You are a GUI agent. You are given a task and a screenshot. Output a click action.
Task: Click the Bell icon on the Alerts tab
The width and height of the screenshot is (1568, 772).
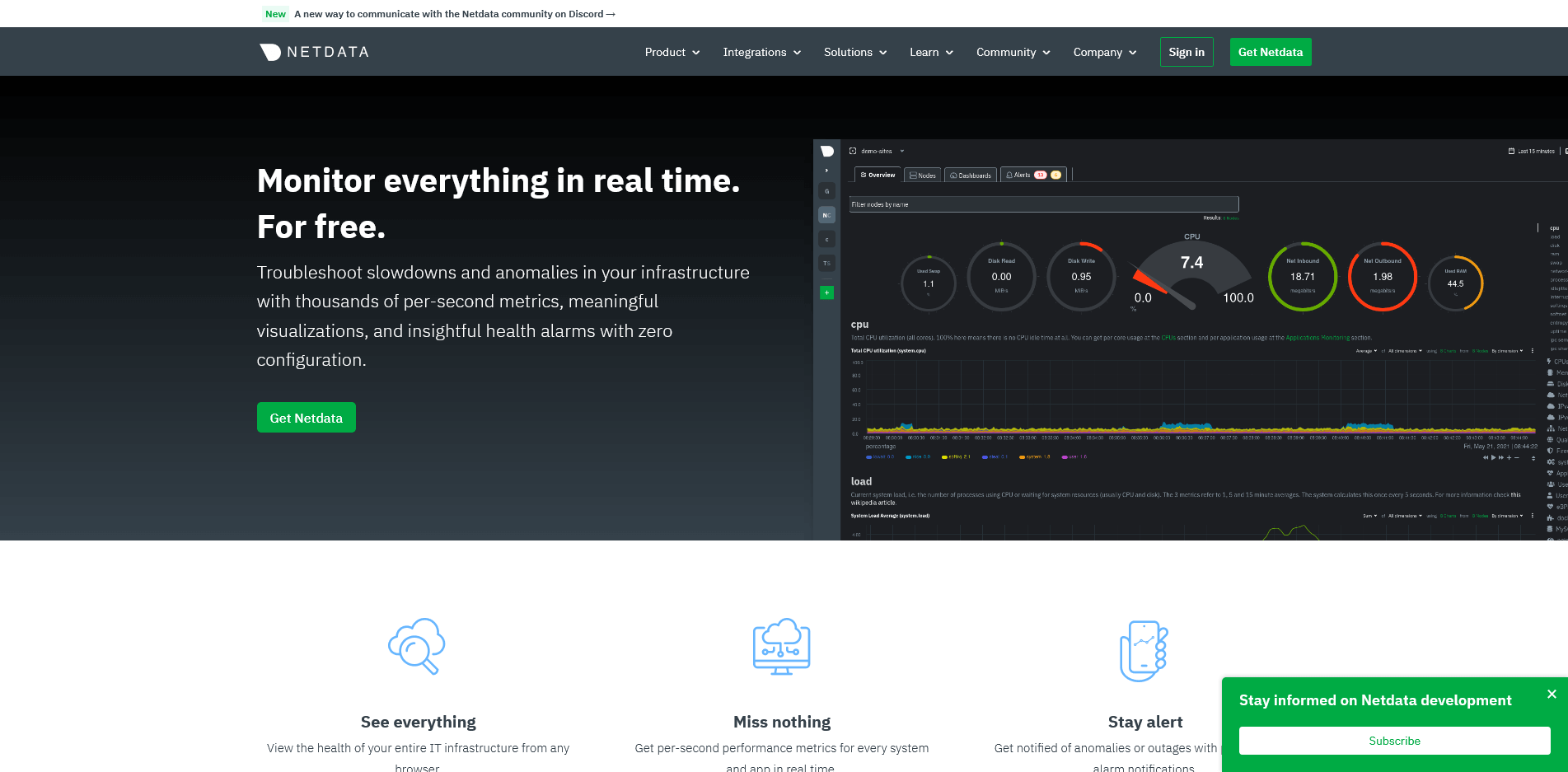tap(1009, 175)
